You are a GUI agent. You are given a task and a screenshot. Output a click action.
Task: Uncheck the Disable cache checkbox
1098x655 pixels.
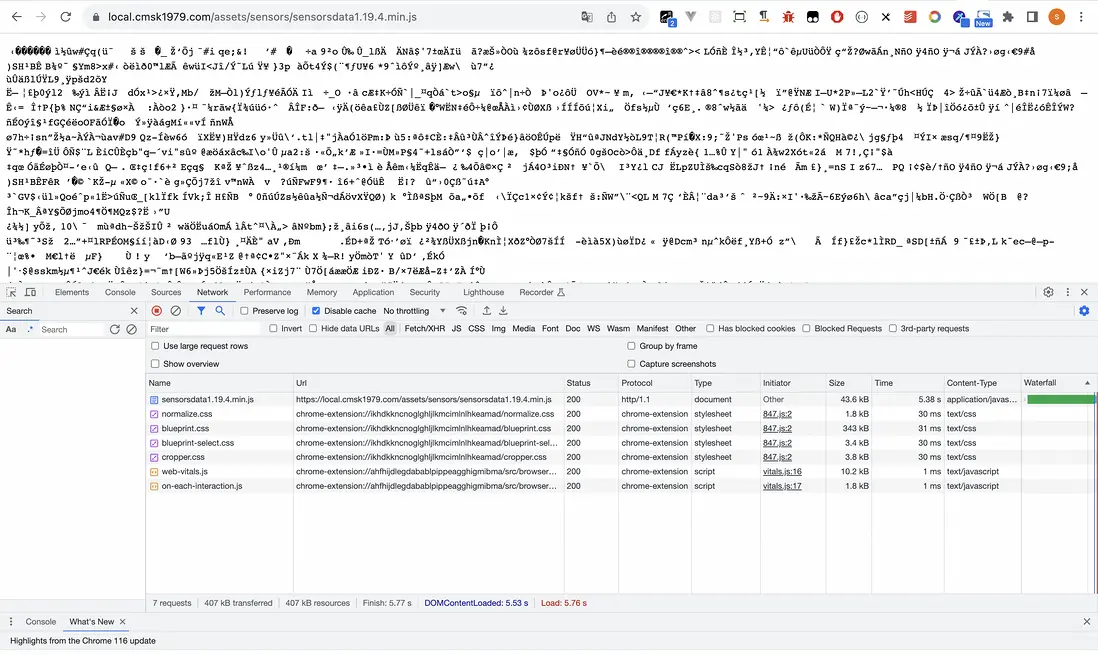pyautogui.click(x=316, y=310)
